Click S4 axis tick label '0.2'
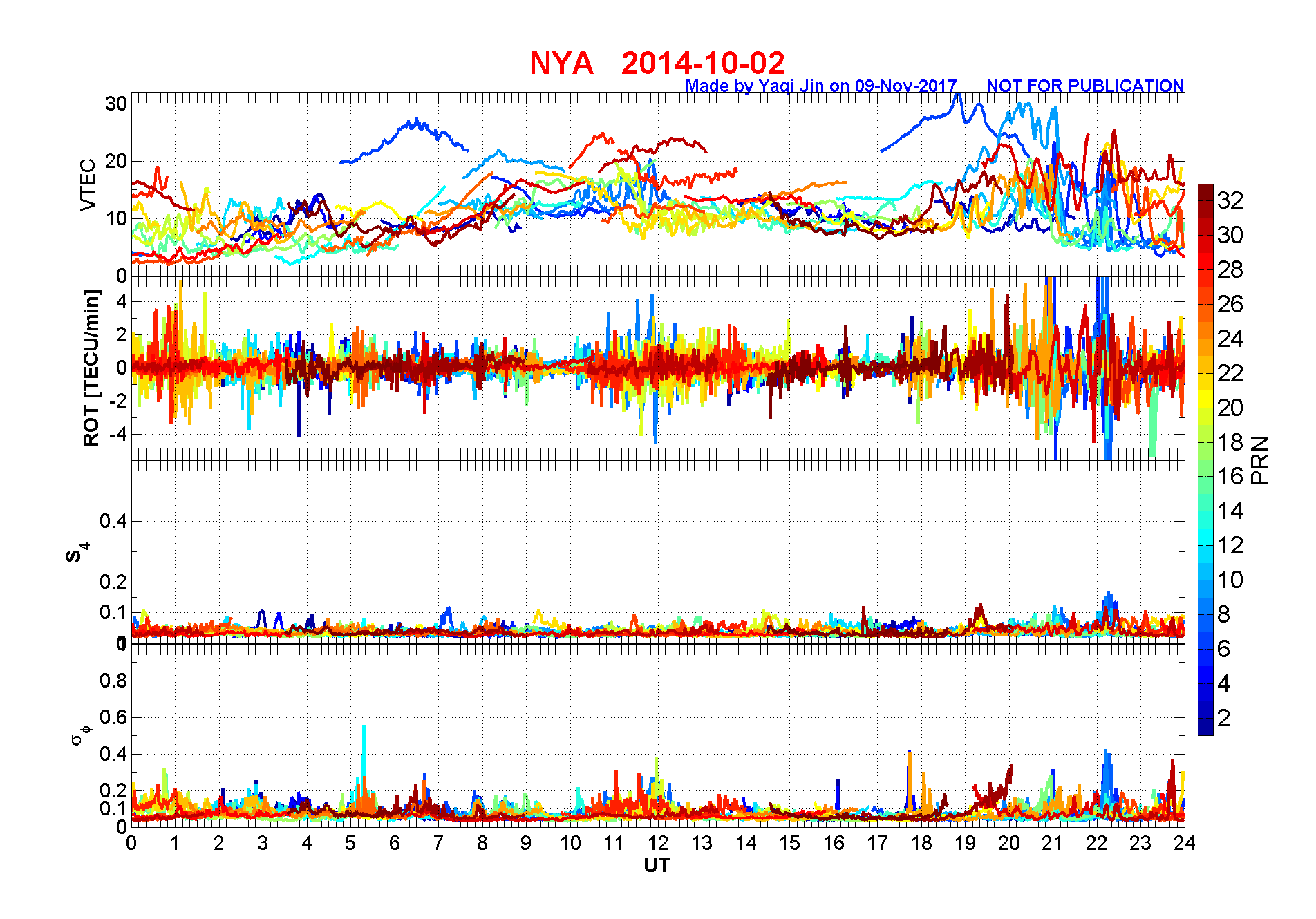 coord(113,582)
